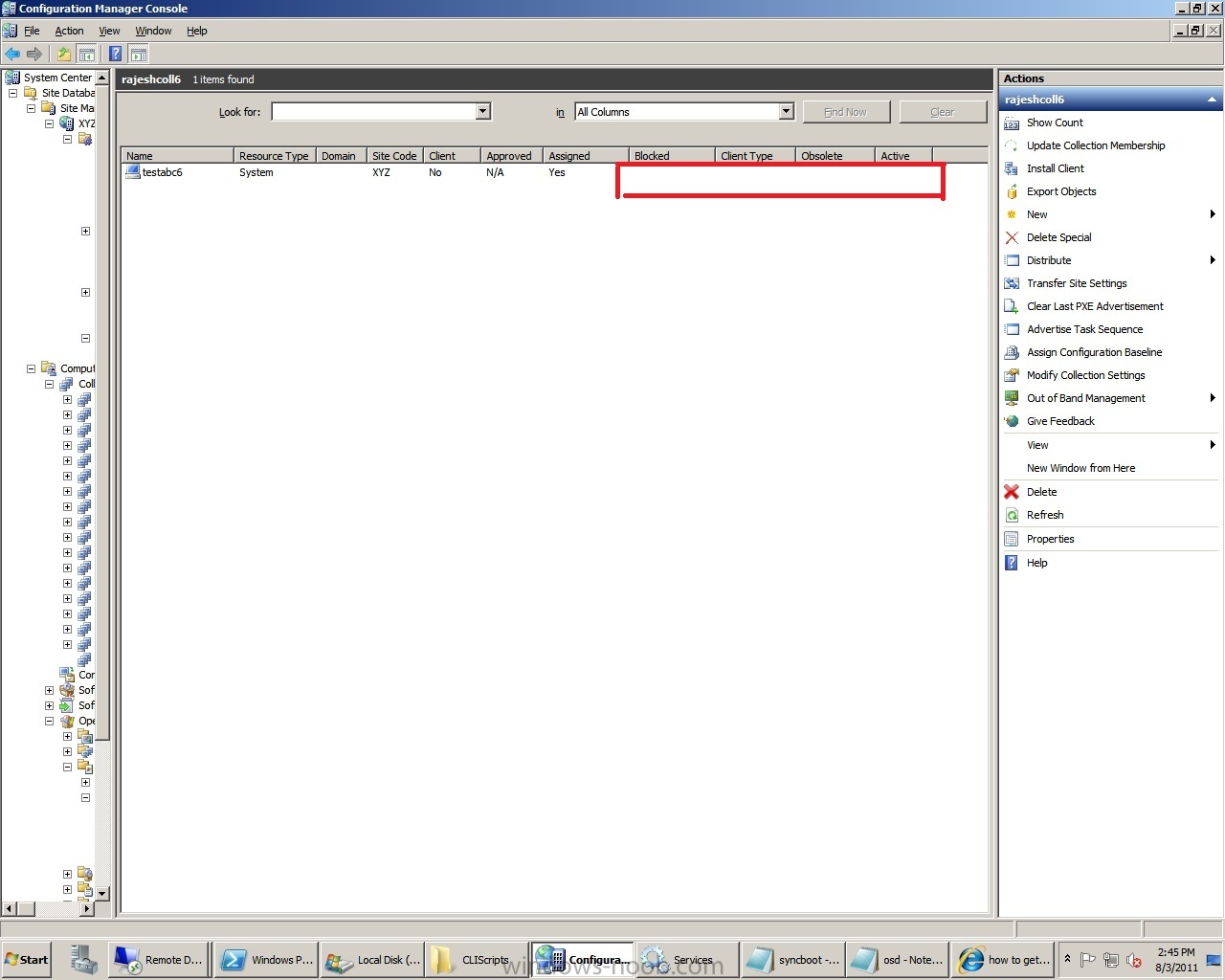Switch to Remote Desktop taskbar button
The width and height of the screenshot is (1225, 980).
tap(159, 960)
